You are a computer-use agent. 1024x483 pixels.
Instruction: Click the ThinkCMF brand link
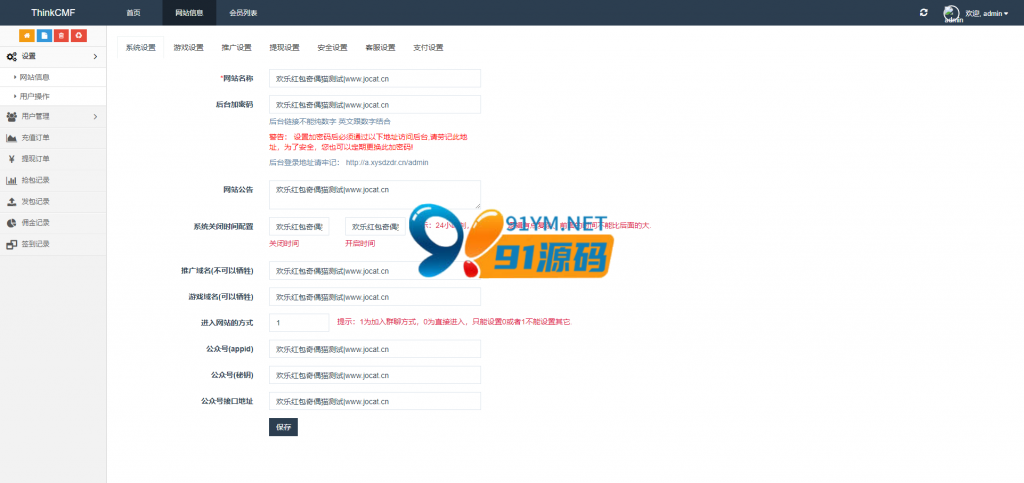pyautogui.click(x=54, y=13)
